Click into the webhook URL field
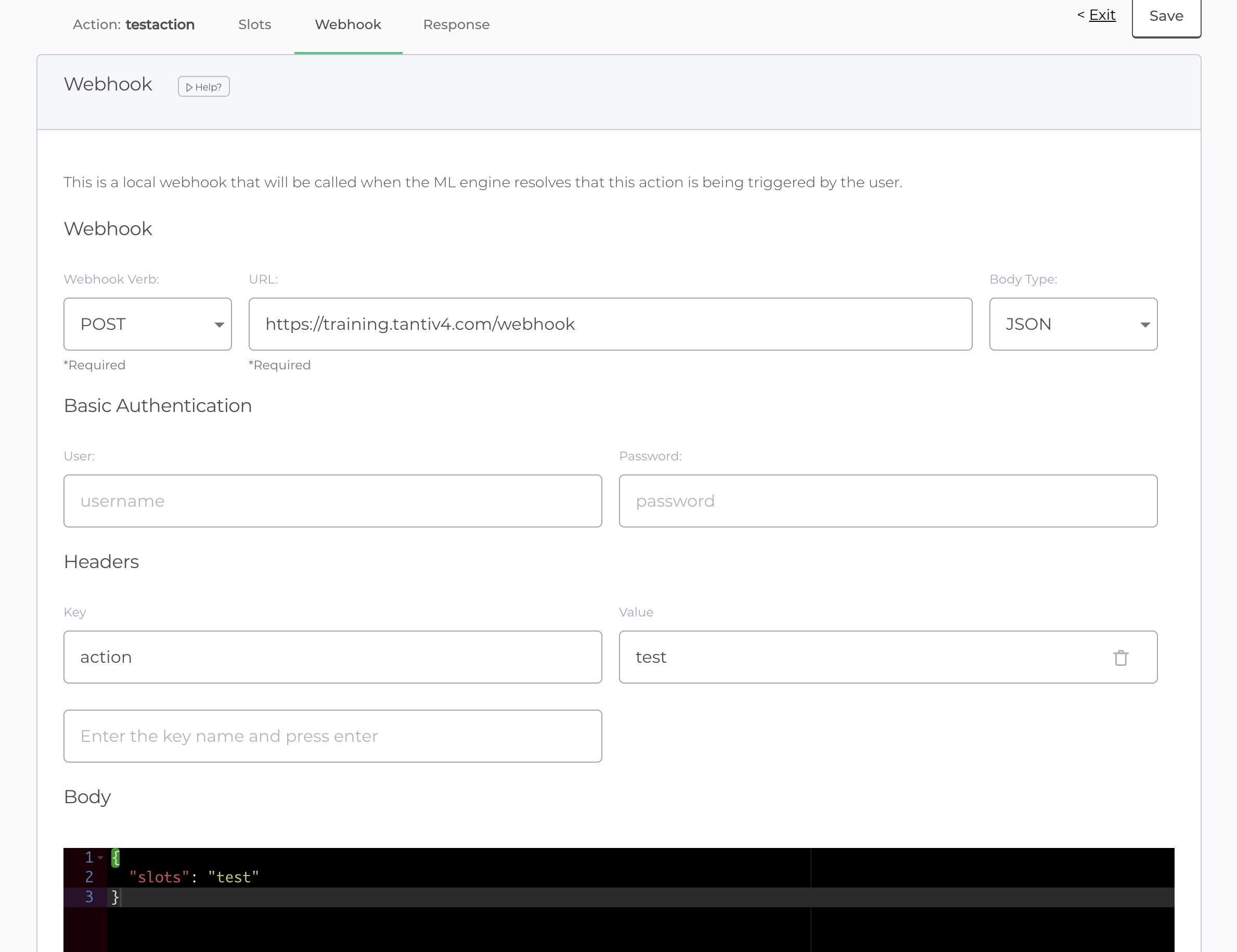1237x952 pixels. (x=610, y=324)
